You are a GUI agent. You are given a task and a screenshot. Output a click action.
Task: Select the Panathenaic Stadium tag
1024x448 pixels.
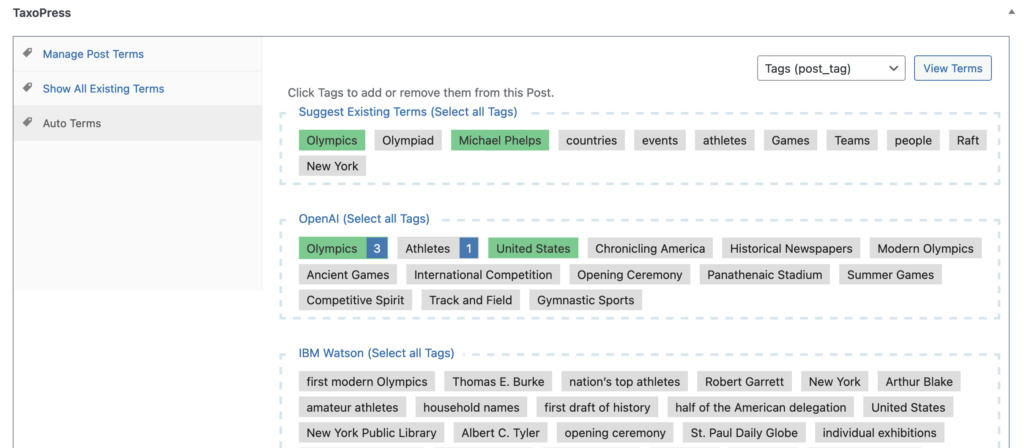[x=765, y=275]
